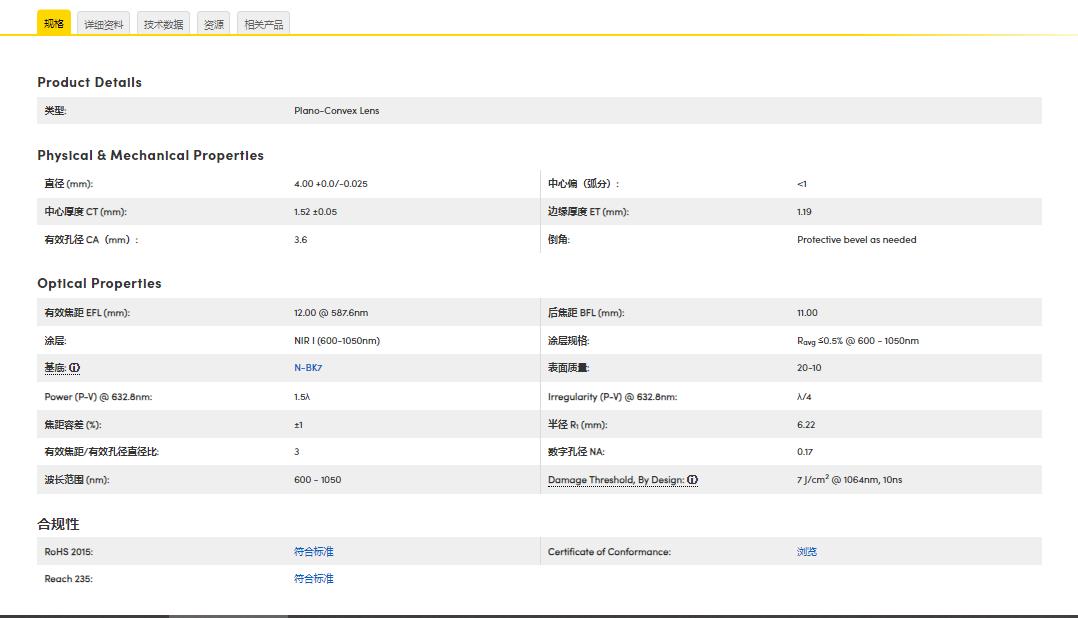Click the RoHS 2015 符合标准 link
The image size is (1078, 618).
tap(313, 552)
